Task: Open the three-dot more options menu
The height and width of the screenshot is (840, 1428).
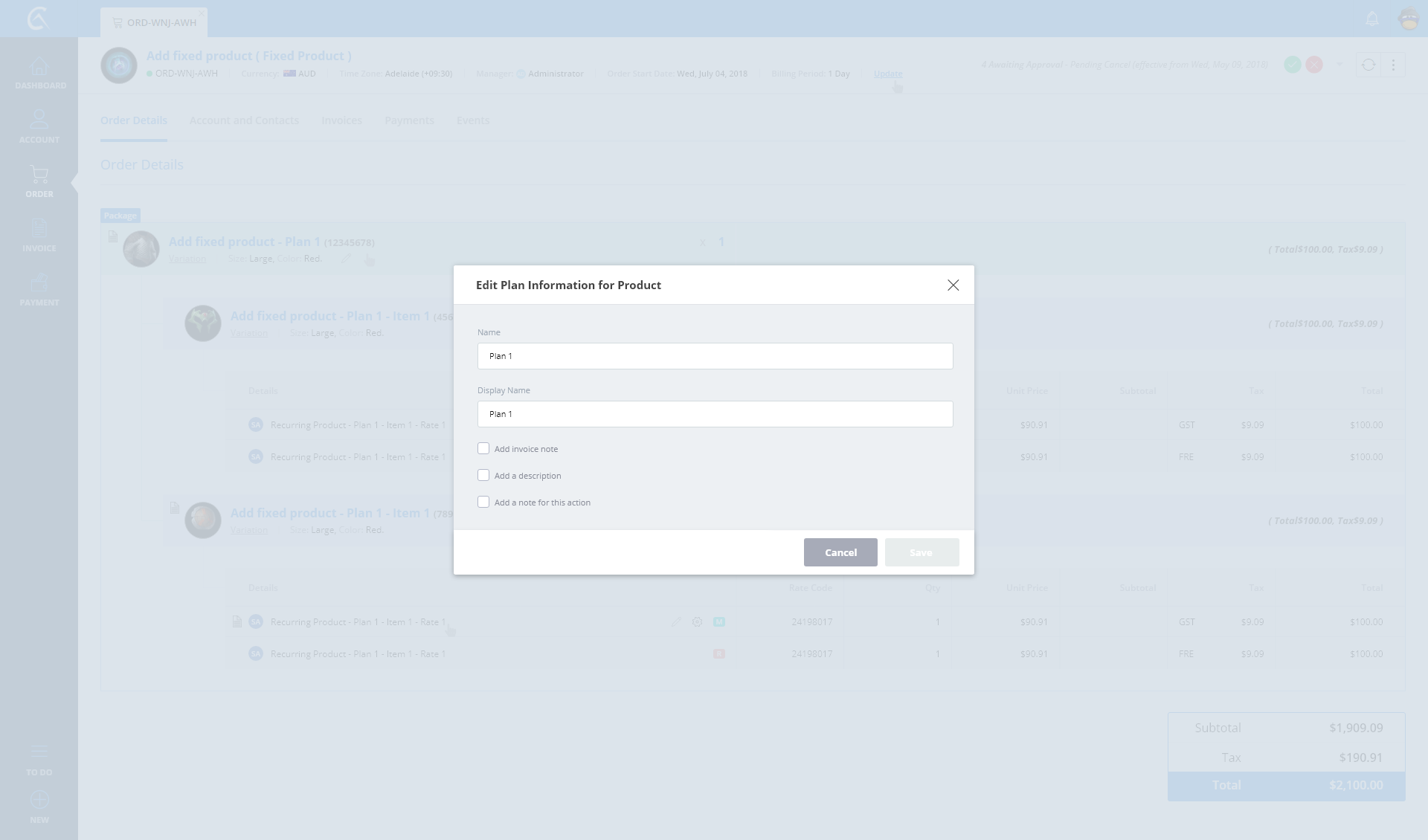Action: point(1393,65)
